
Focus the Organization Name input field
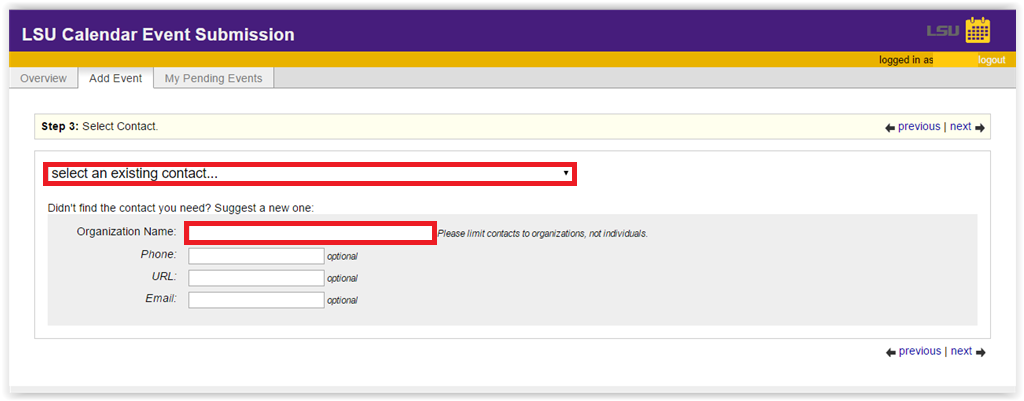311,233
